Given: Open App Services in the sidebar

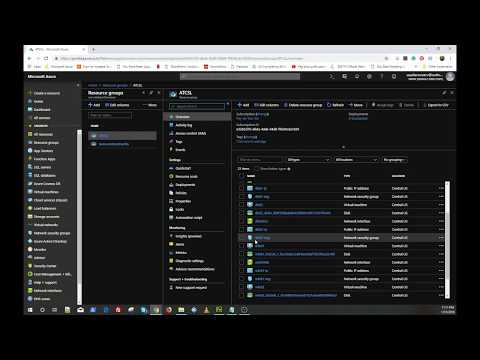Looking at the screenshot, I should [x=40, y=151].
